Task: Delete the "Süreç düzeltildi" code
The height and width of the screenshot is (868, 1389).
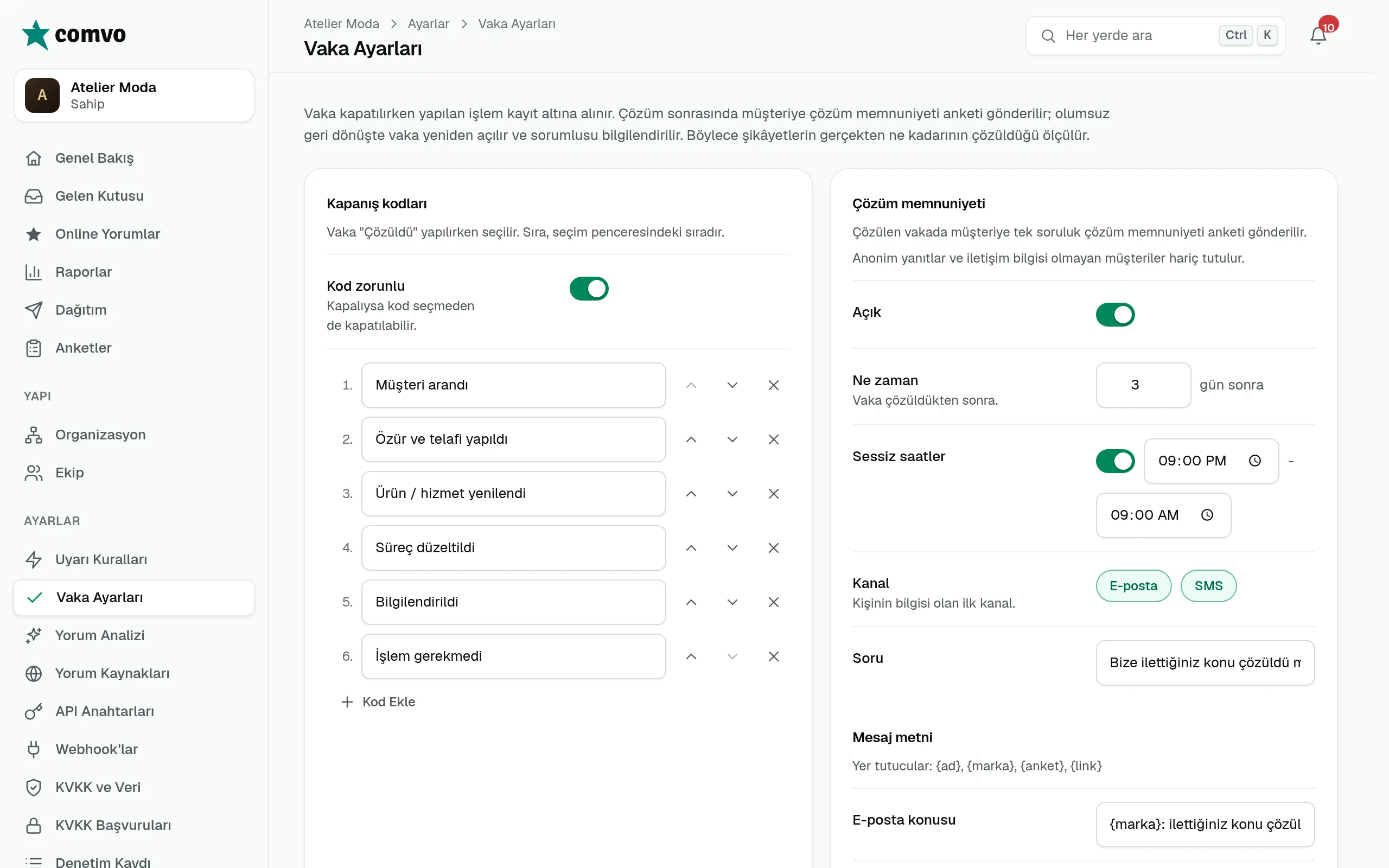Action: coord(773,548)
